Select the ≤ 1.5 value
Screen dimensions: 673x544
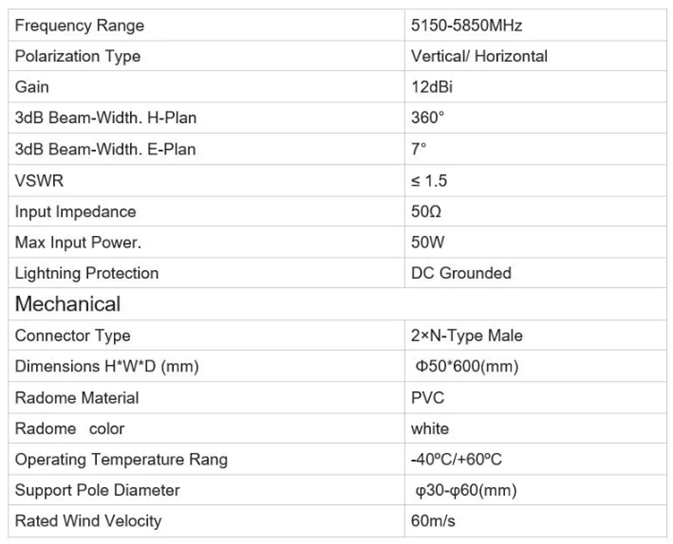(431, 181)
